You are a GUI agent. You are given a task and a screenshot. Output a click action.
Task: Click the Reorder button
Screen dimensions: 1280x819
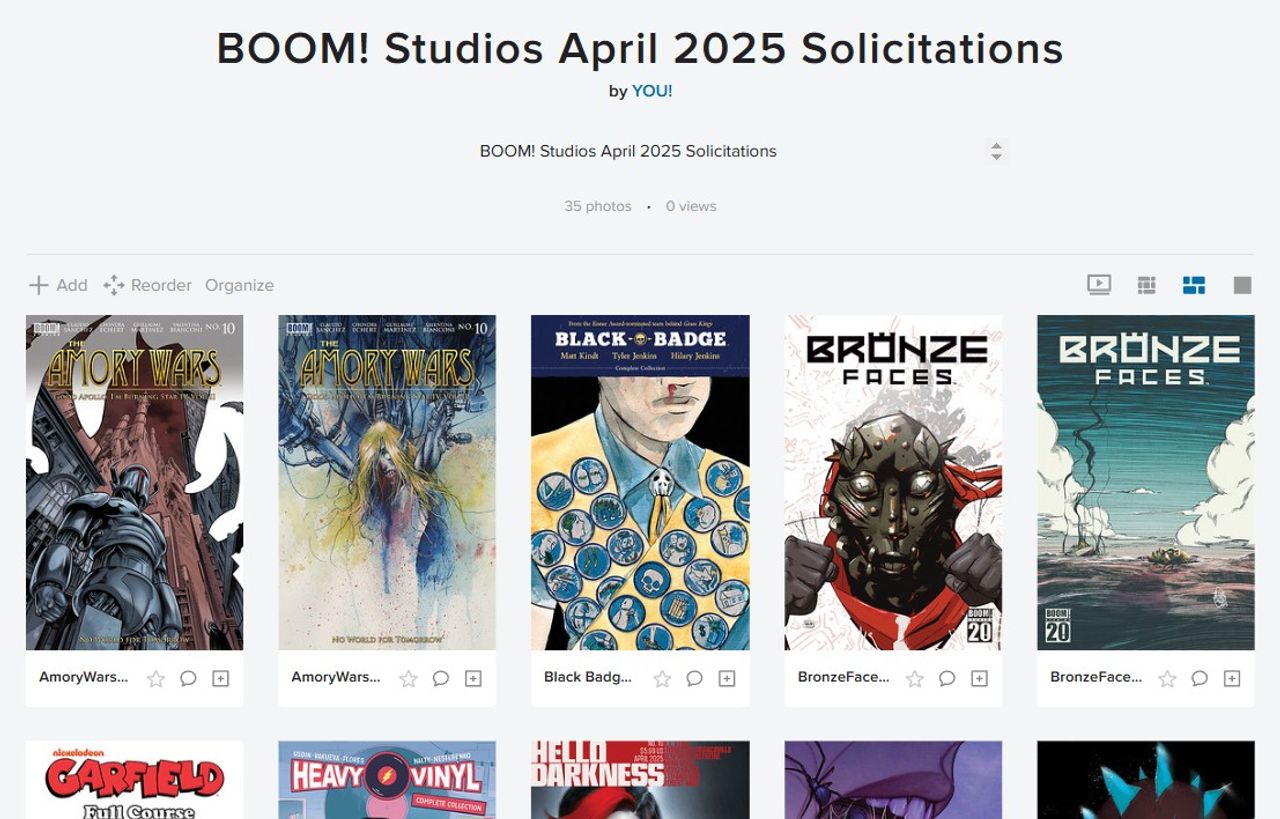pos(147,285)
